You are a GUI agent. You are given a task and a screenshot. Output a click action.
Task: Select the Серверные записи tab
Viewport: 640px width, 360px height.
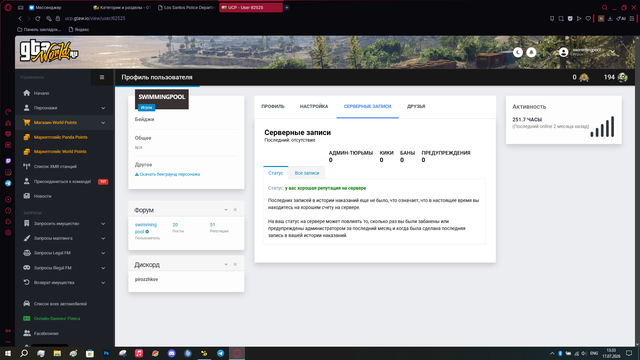point(367,107)
